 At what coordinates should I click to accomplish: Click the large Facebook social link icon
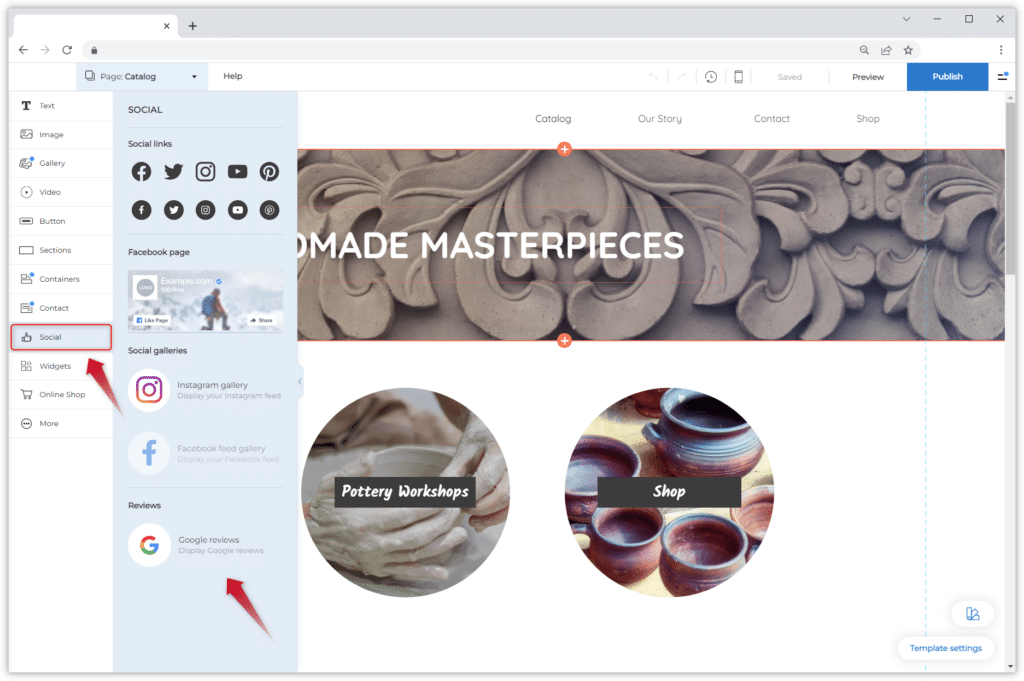tap(142, 172)
